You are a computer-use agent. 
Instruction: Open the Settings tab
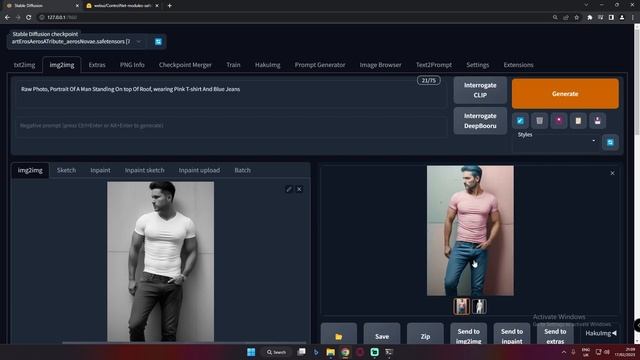point(478,65)
